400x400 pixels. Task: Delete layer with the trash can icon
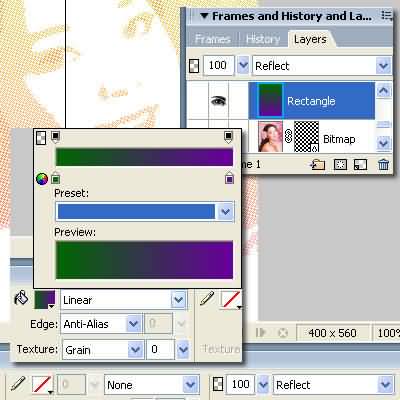point(383,165)
